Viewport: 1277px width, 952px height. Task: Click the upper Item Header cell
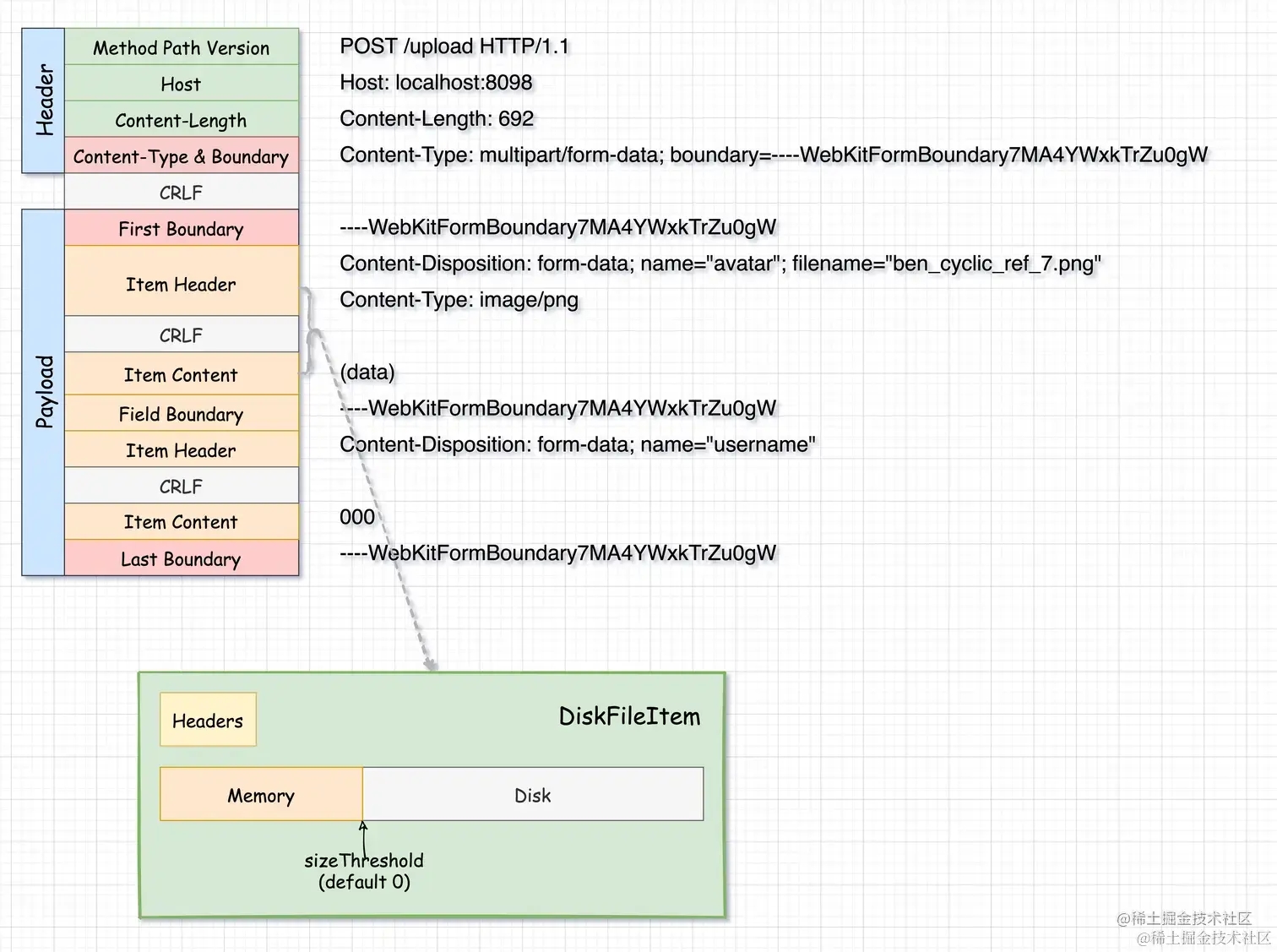coord(181,284)
